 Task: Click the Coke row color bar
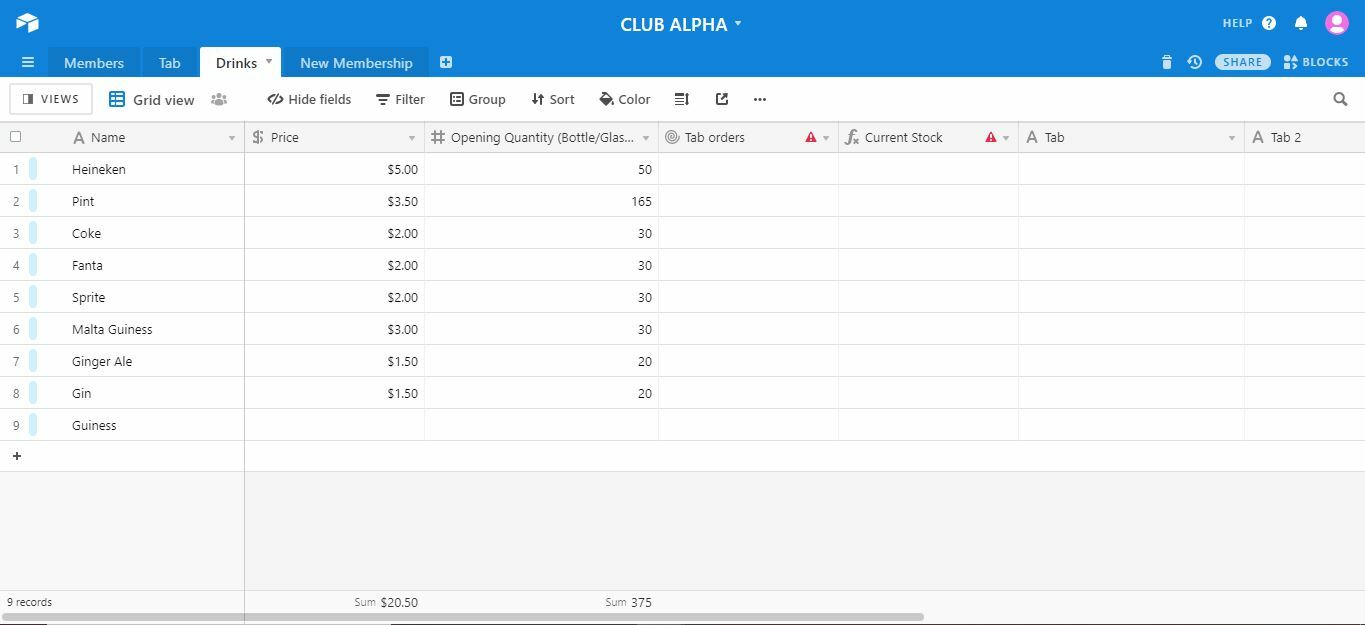33,233
